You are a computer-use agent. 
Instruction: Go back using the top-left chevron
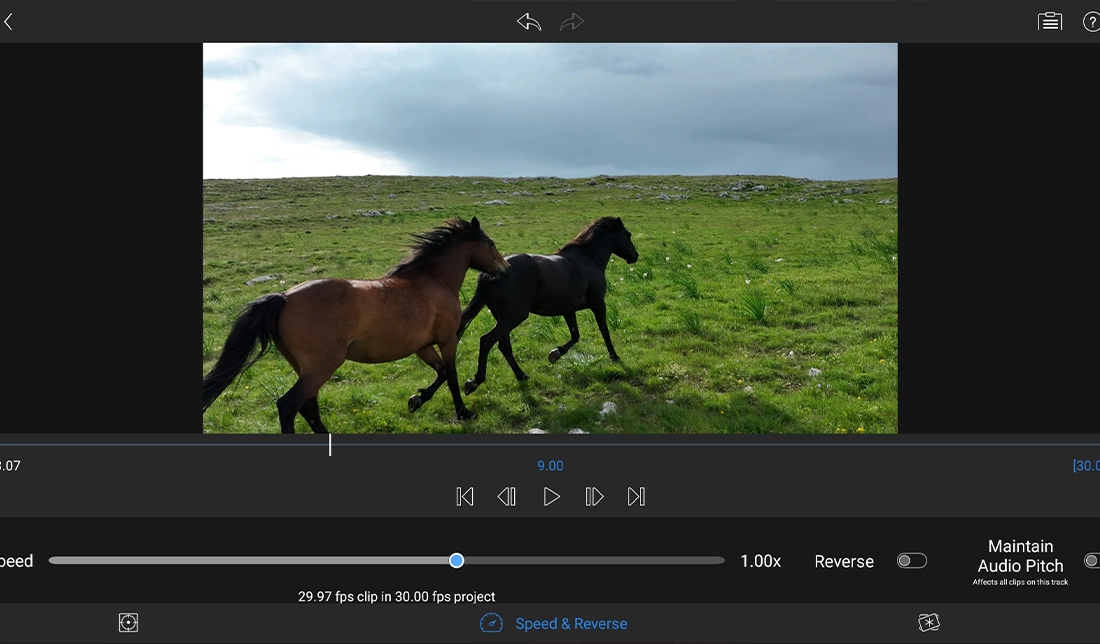click(9, 22)
